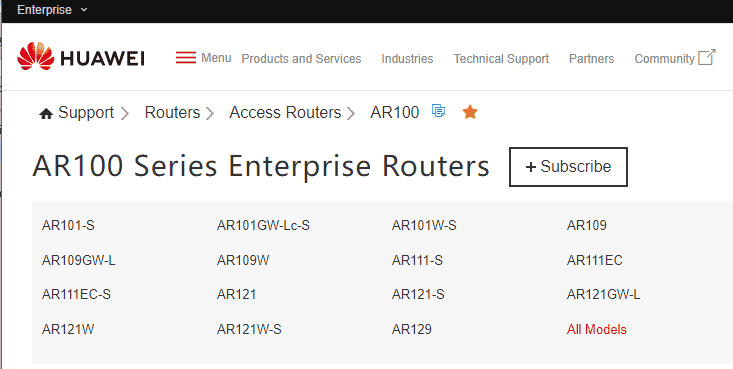The height and width of the screenshot is (369, 733).
Task: Open the red hamburger Menu icon
Action: pyautogui.click(x=186, y=58)
